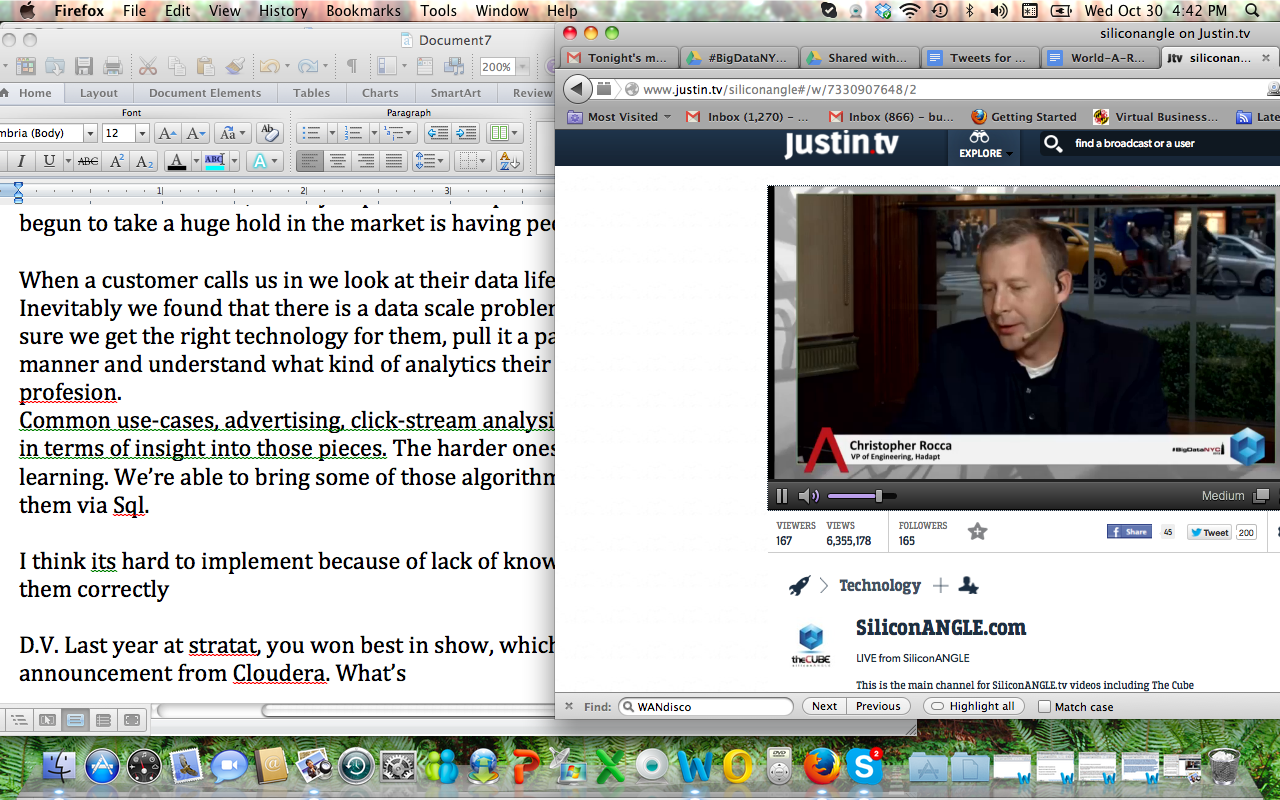Click the font color swatch button in Word

click(x=177, y=161)
